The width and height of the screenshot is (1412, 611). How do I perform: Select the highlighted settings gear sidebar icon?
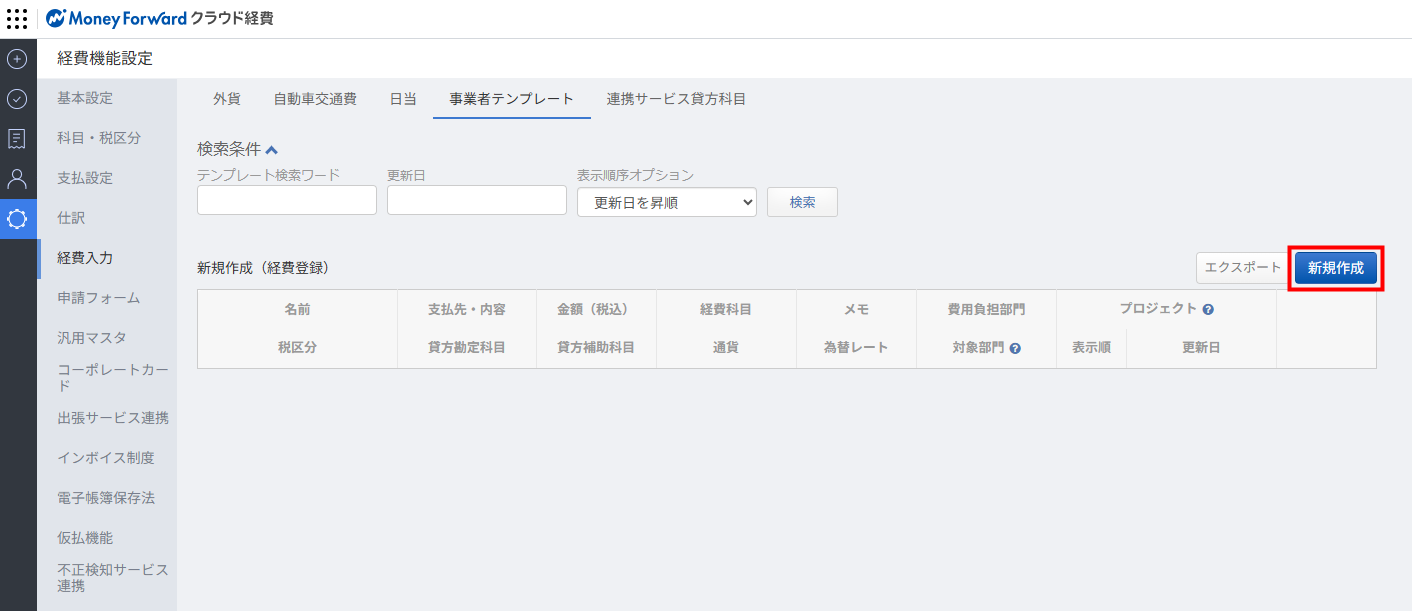(17, 219)
